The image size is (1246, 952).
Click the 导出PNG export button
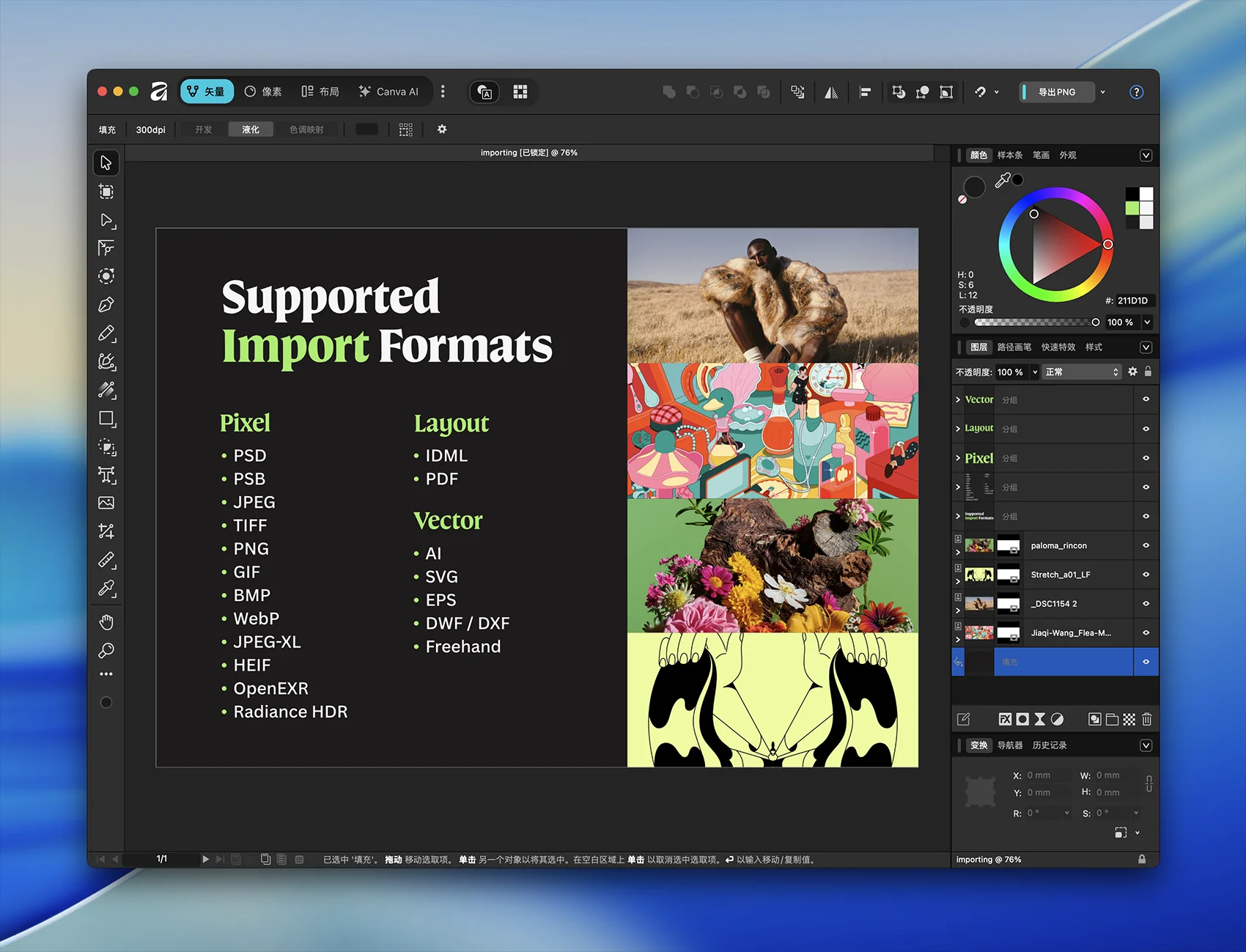1057,92
